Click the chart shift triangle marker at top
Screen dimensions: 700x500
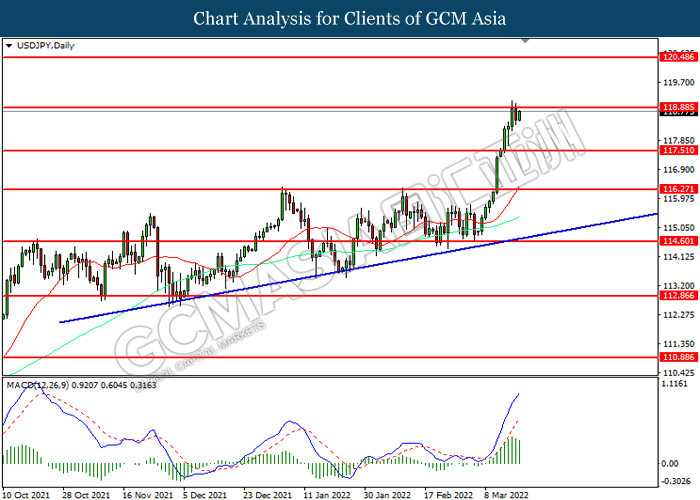point(525,41)
